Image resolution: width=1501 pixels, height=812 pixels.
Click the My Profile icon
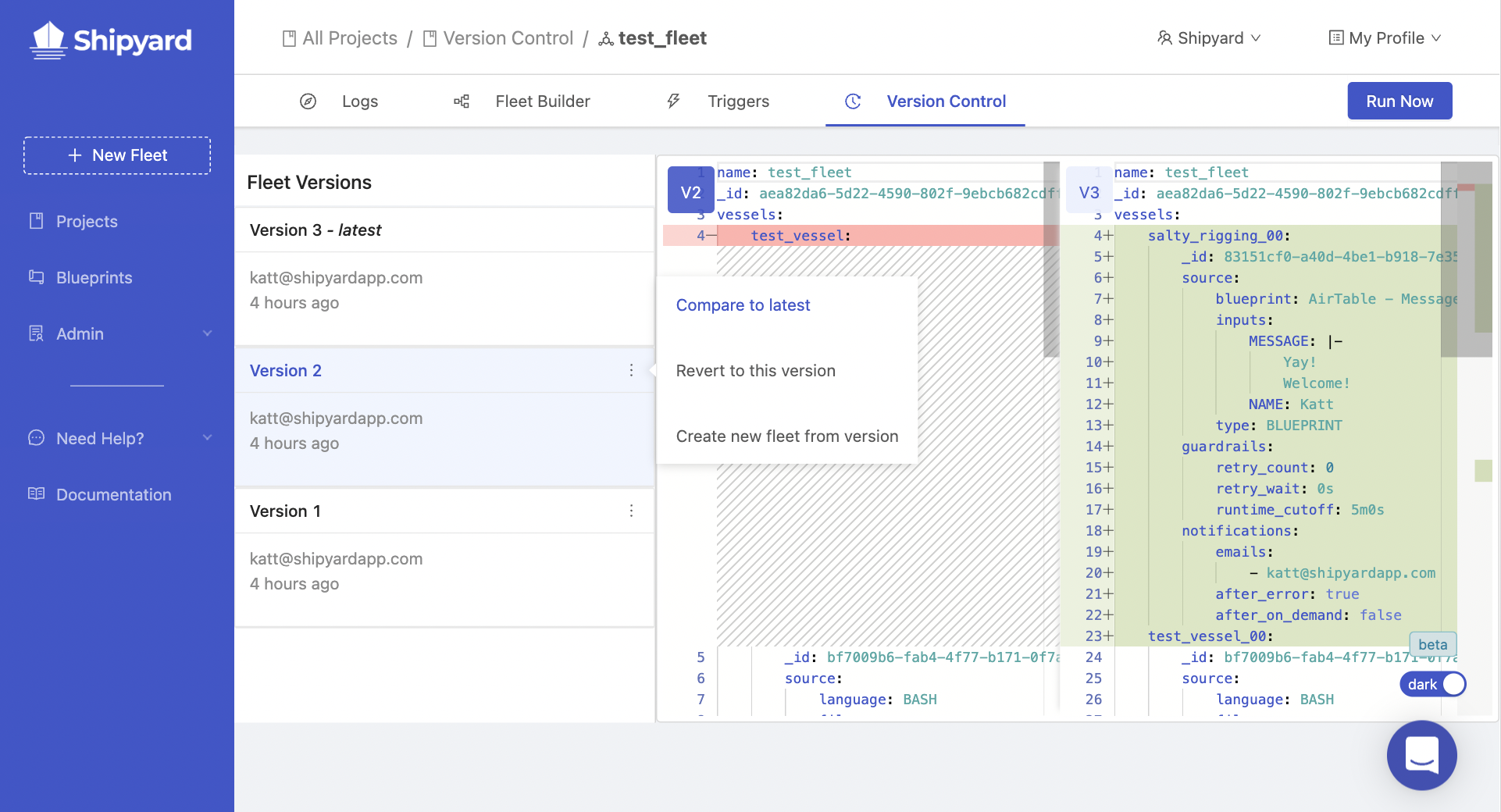[x=1336, y=37]
